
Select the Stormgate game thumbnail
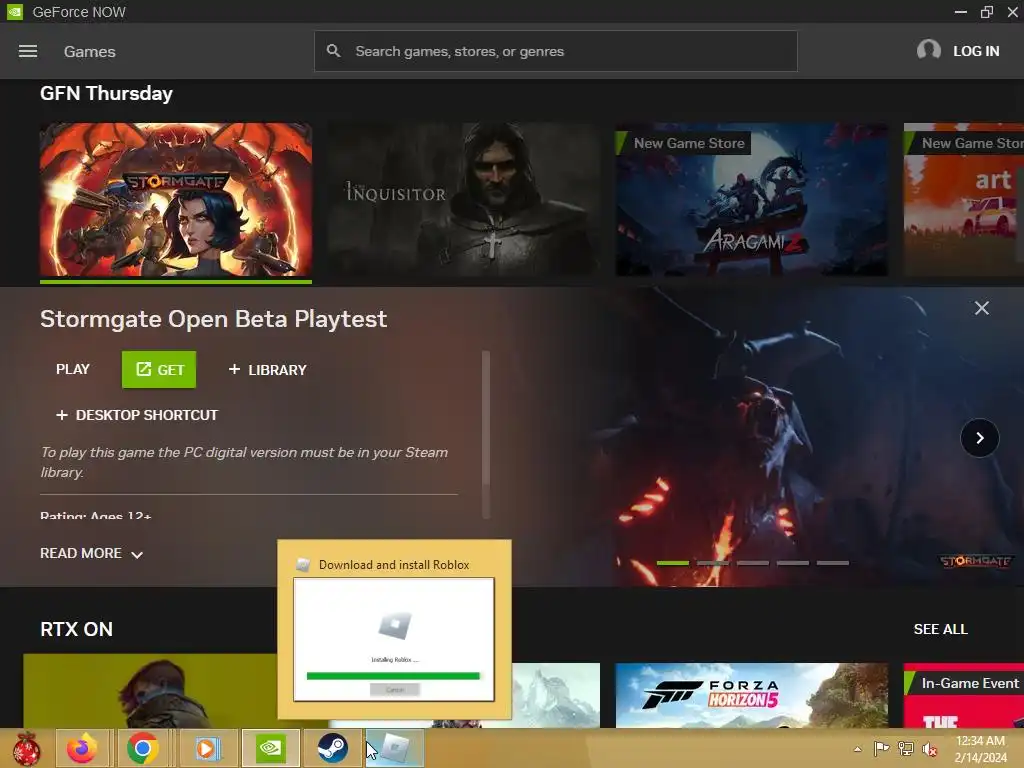pos(176,199)
